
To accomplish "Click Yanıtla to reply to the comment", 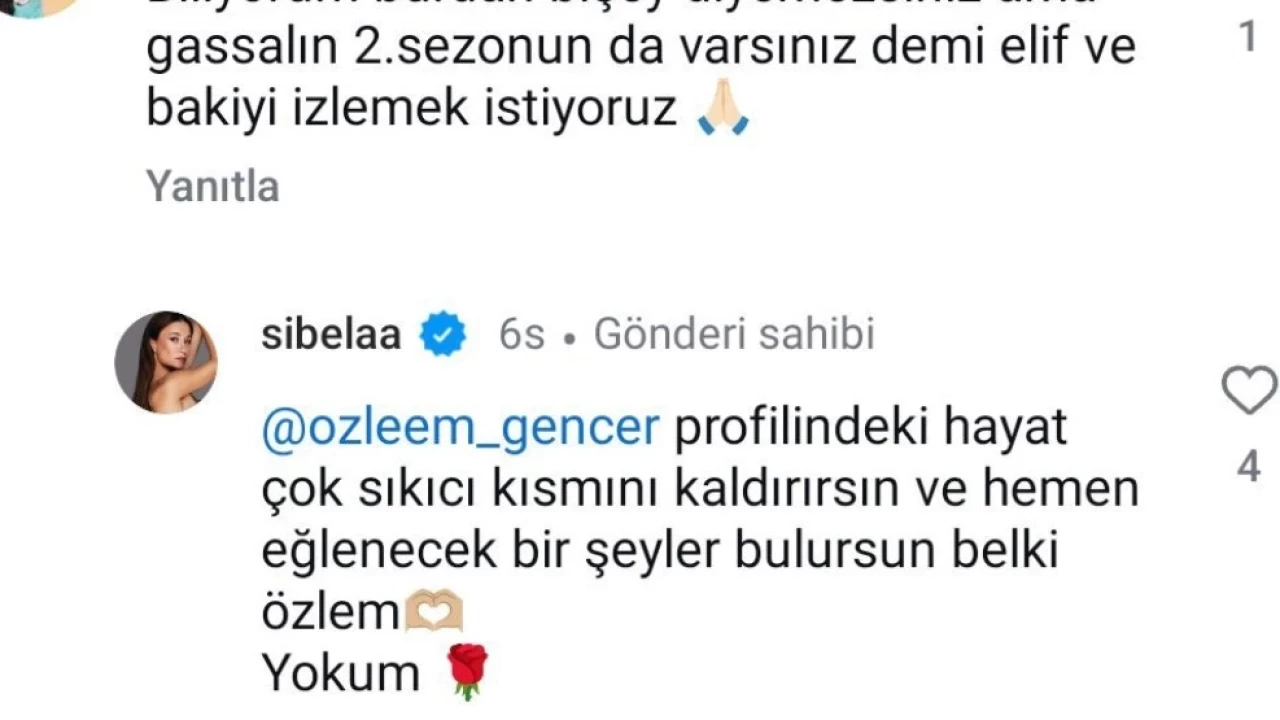I will pyautogui.click(x=213, y=186).
